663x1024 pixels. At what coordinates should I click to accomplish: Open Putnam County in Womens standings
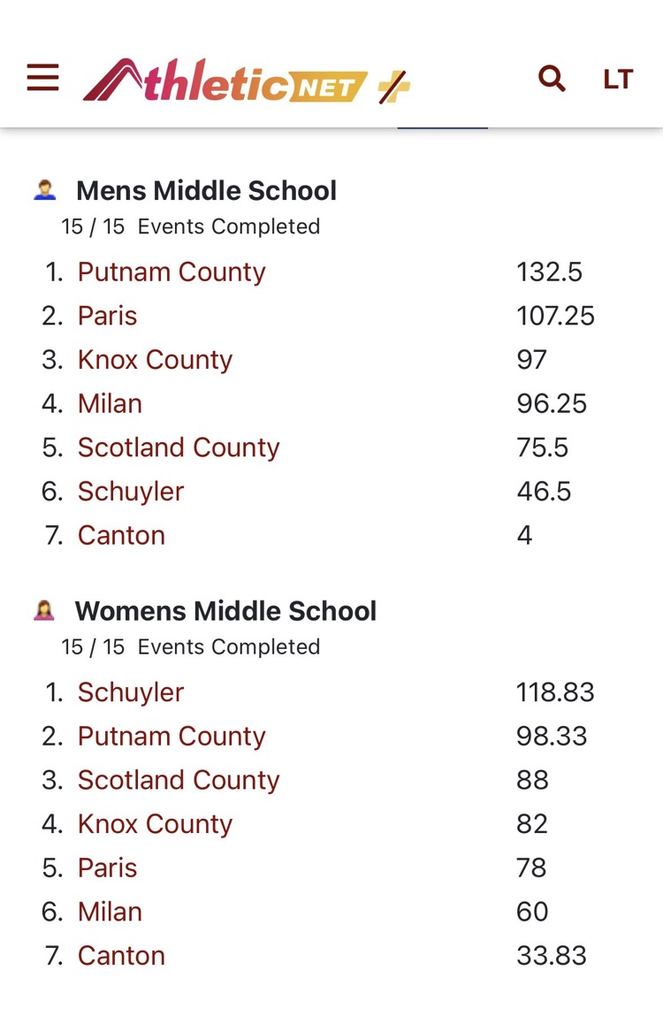[171, 736]
